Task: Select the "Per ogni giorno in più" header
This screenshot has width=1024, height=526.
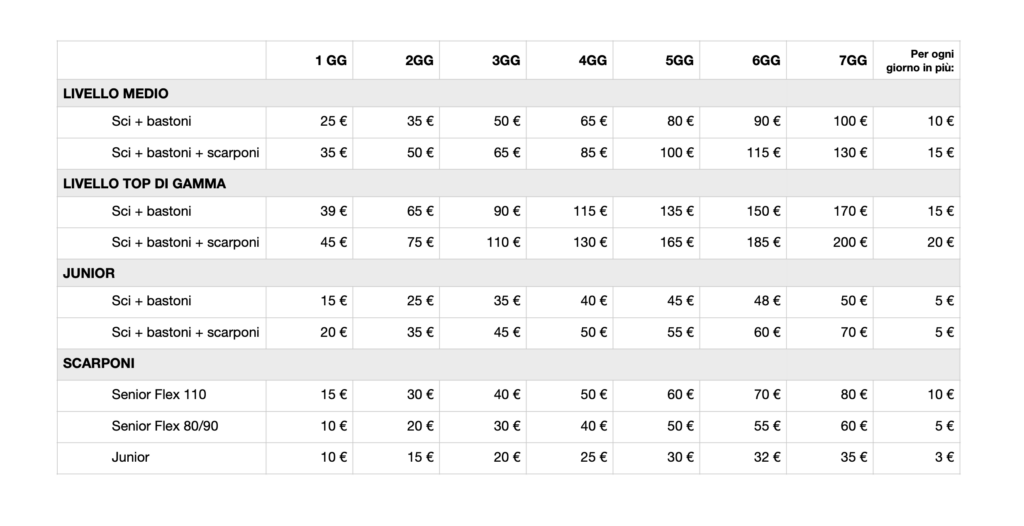Action: point(916,60)
